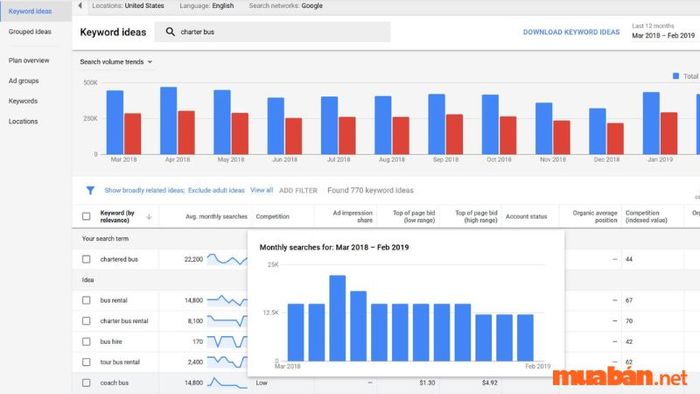Expand the Search volume trends dropdown
Image resolution: width=700 pixels, height=394 pixels.
click(x=116, y=62)
